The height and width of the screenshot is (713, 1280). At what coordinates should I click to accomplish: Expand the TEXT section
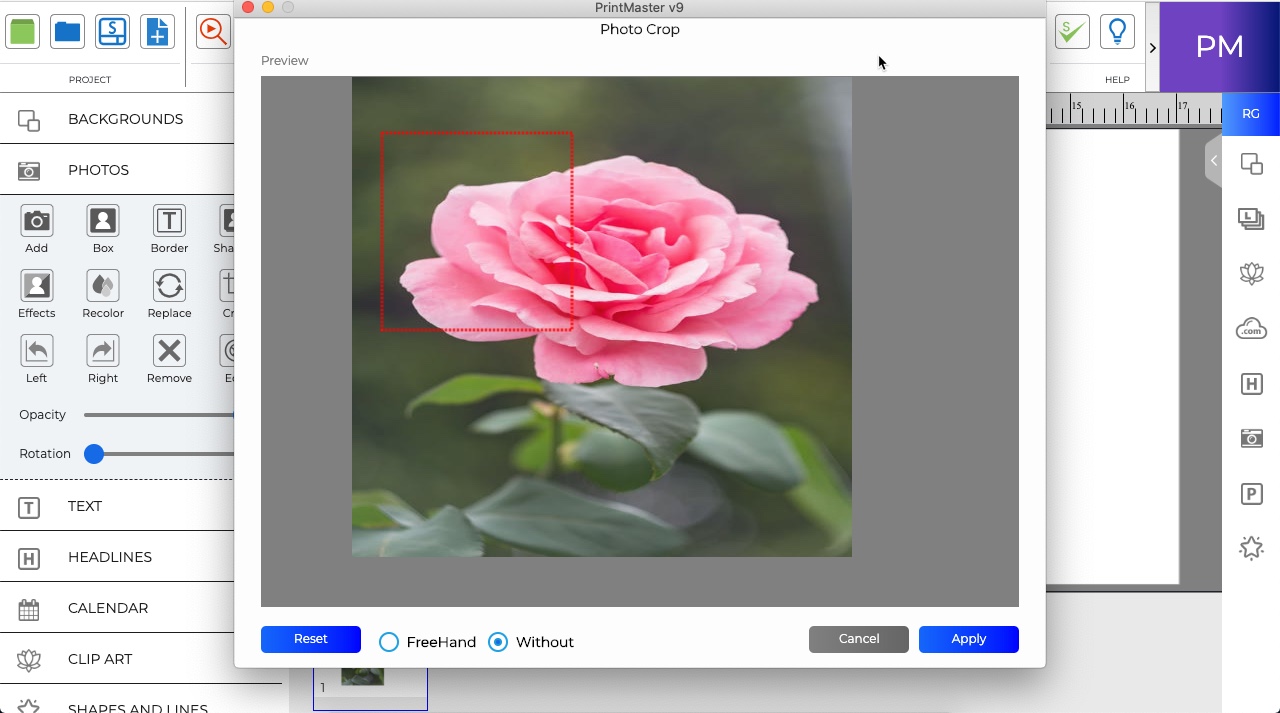coord(85,506)
